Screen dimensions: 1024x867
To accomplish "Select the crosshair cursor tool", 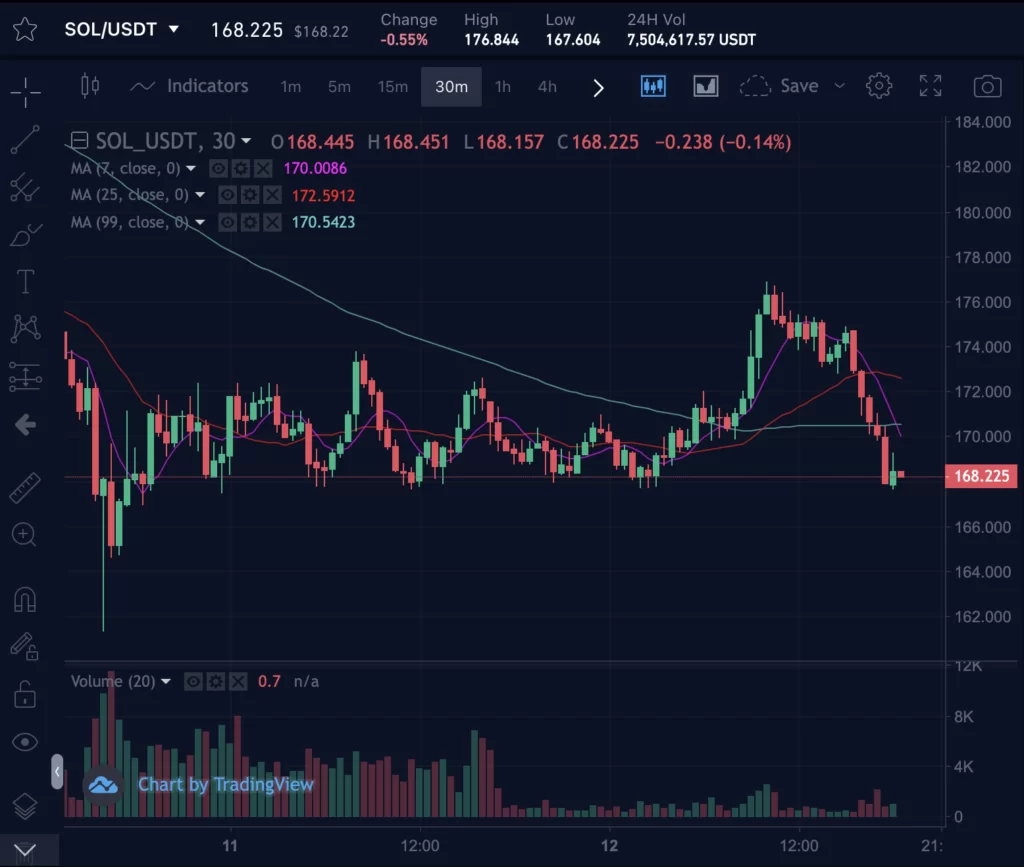I will (26, 90).
